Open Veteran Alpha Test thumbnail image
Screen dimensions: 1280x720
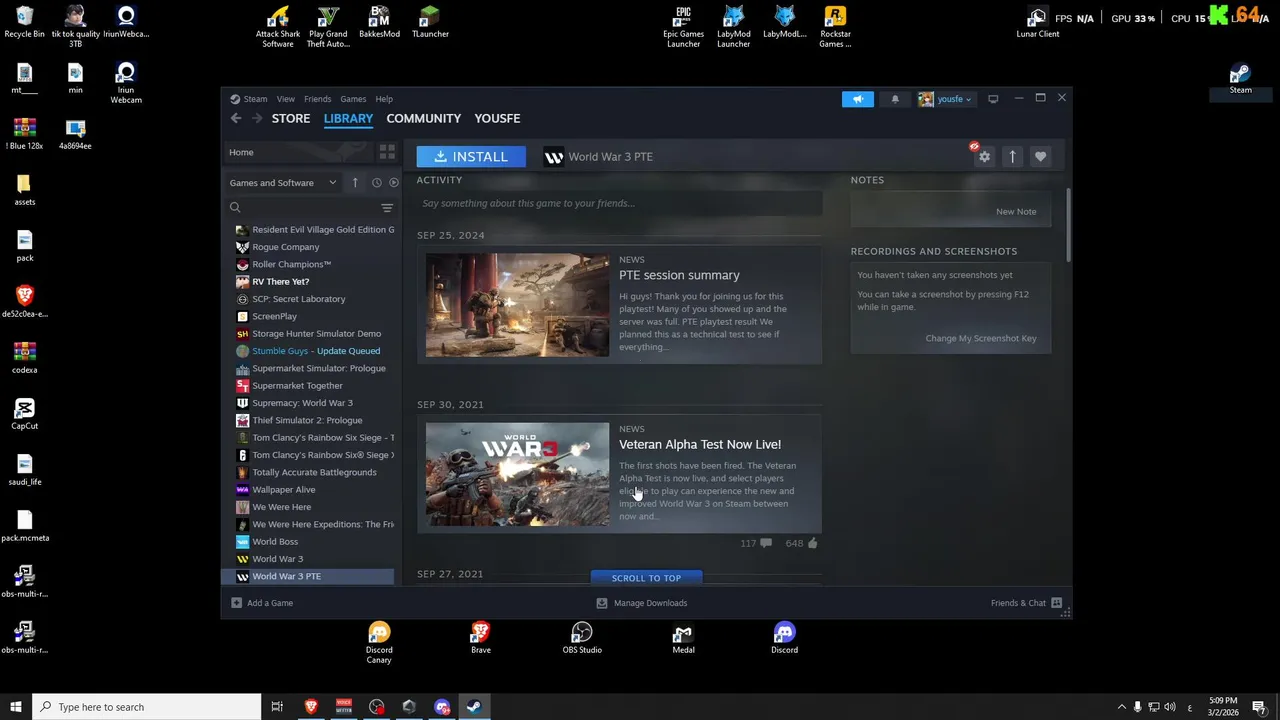[x=517, y=475]
